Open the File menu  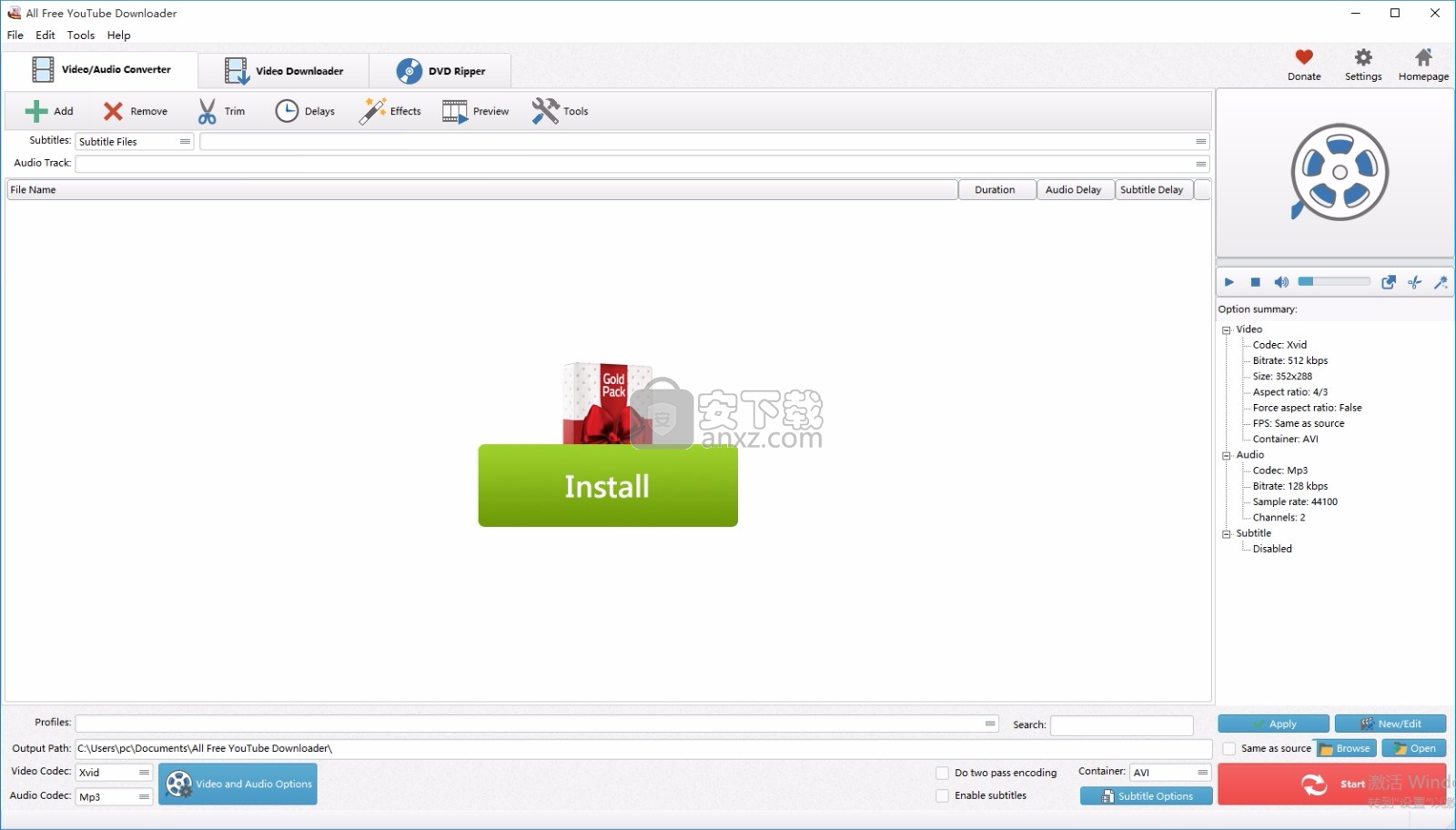pyautogui.click(x=15, y=35)
